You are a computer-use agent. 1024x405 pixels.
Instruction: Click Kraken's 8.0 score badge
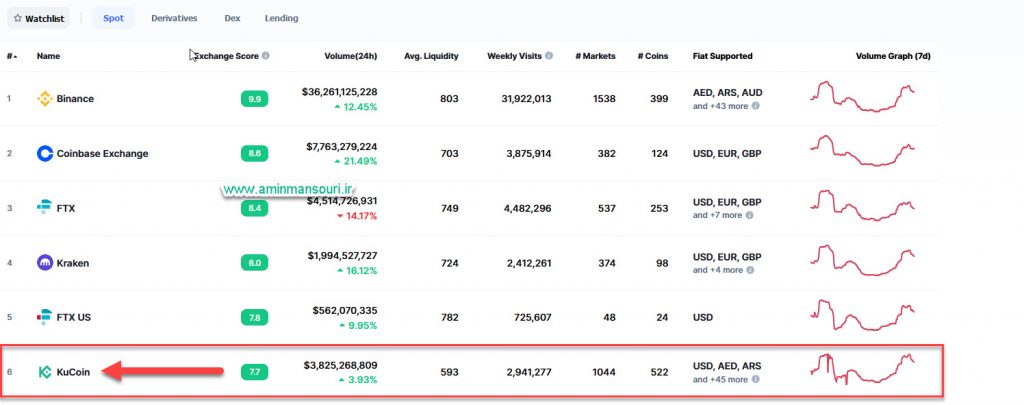tap(255, 263)
